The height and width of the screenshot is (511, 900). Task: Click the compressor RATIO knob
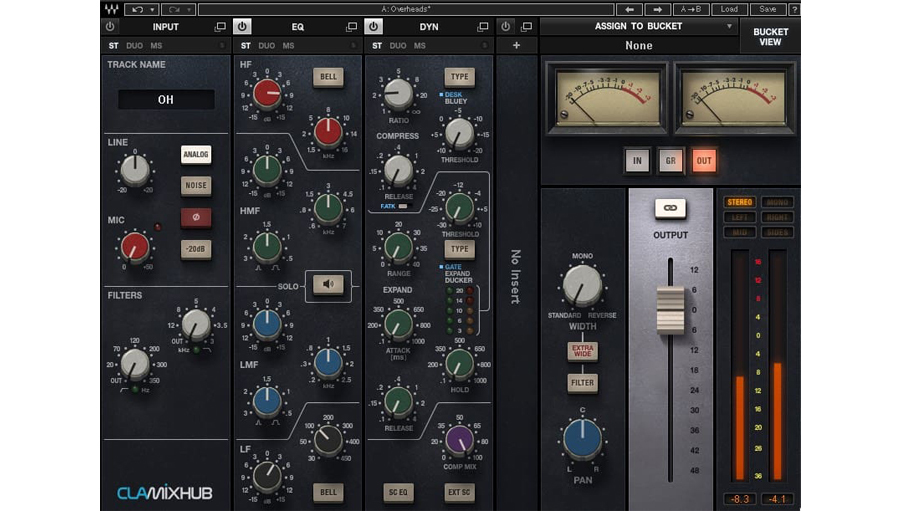398,94
